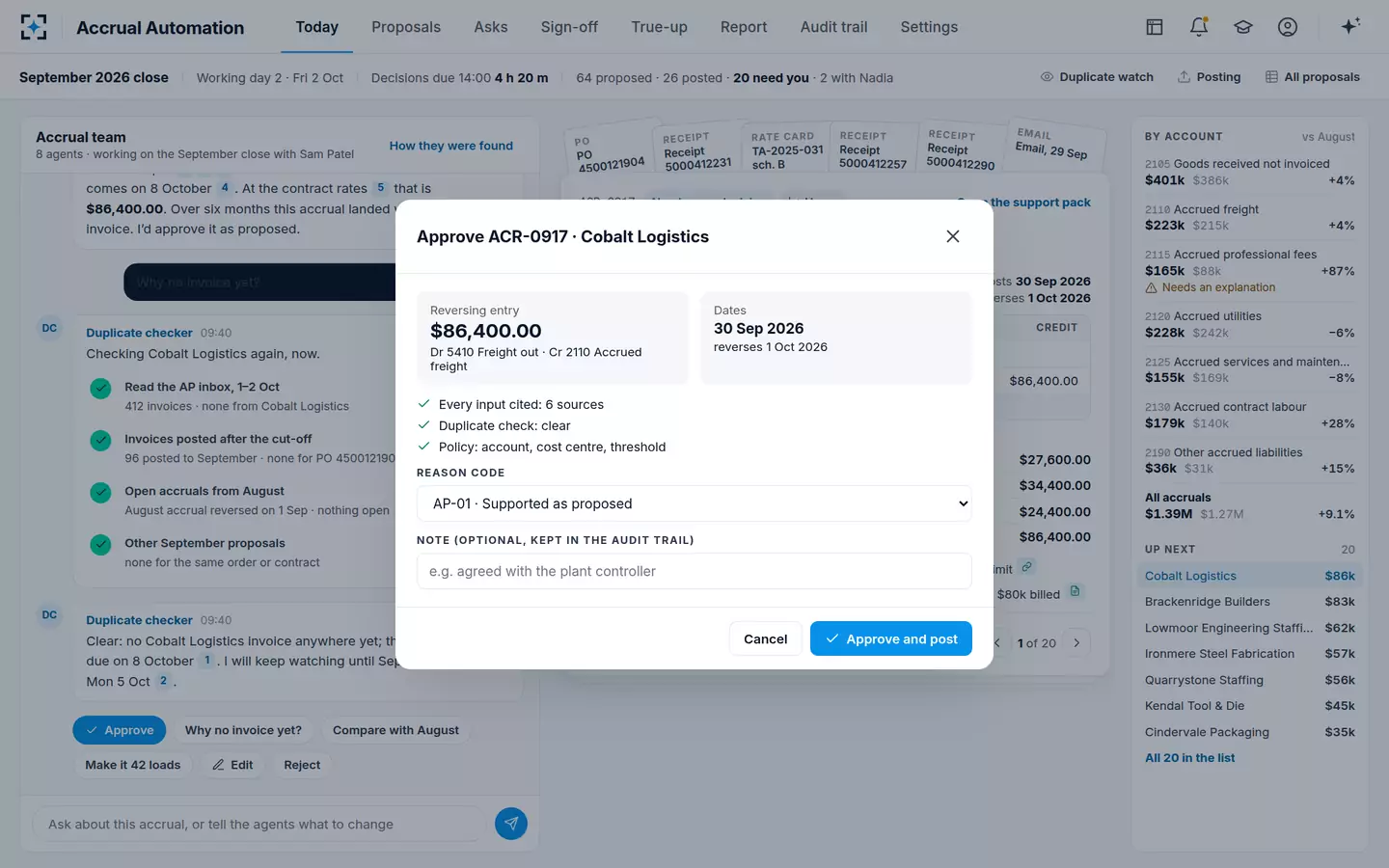This screenshot has height=868, width=1389.
Task: Close the Approve ACR-0917 dialog
Action: click(952, 236)
